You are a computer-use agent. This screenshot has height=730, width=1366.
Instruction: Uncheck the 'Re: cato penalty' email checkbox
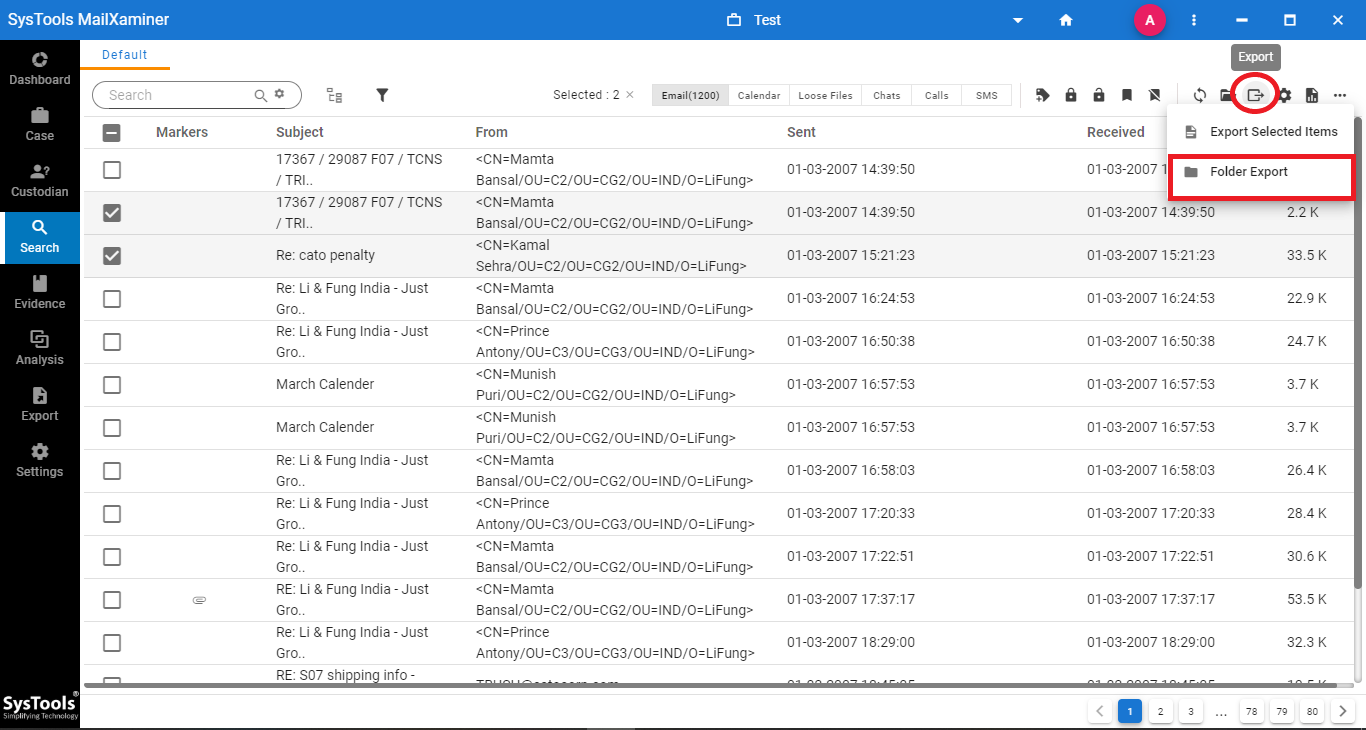(112, 256)
